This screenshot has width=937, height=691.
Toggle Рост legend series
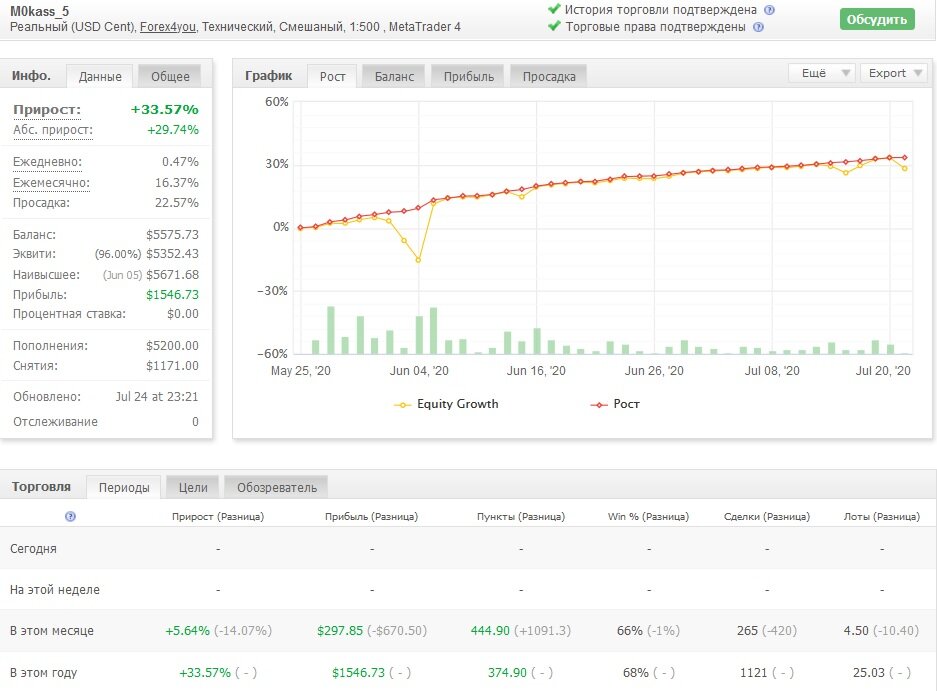[615, 404]
